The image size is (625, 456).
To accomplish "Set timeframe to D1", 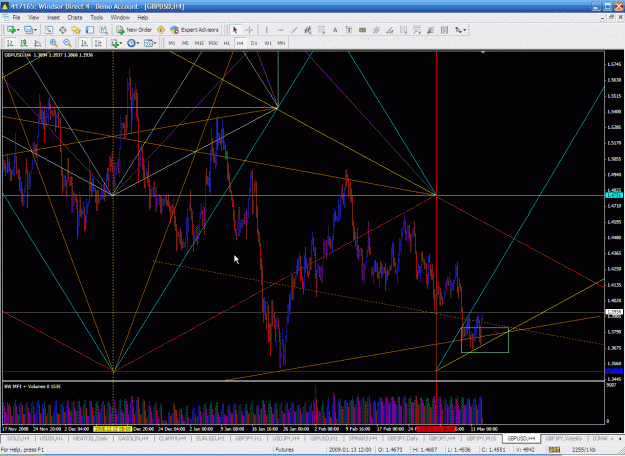I will pos(254,43).
